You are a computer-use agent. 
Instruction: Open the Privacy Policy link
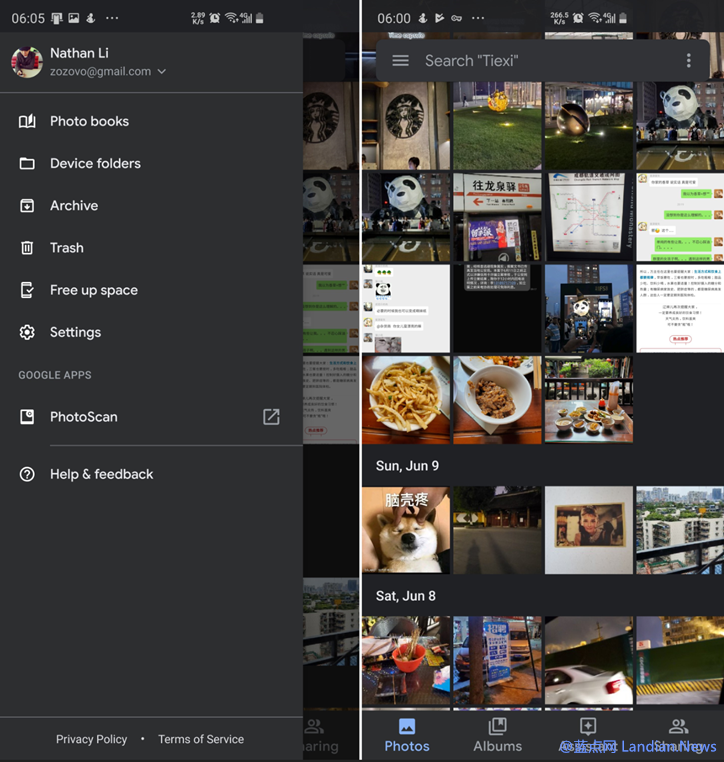(x=91, y=739)
